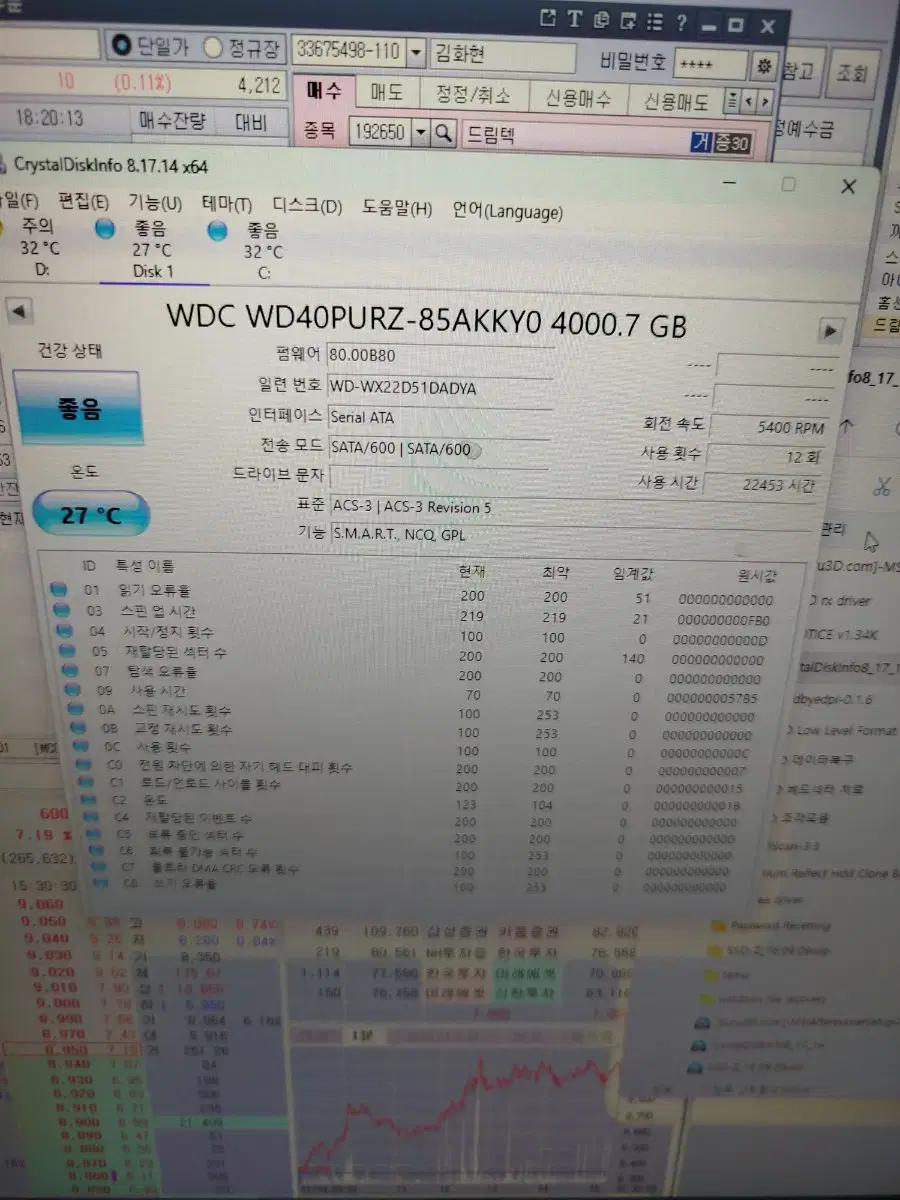The height and width of the screenshot is (1200, 900).
Task: Switch to the 매수 buy tab
Action: 324,92
